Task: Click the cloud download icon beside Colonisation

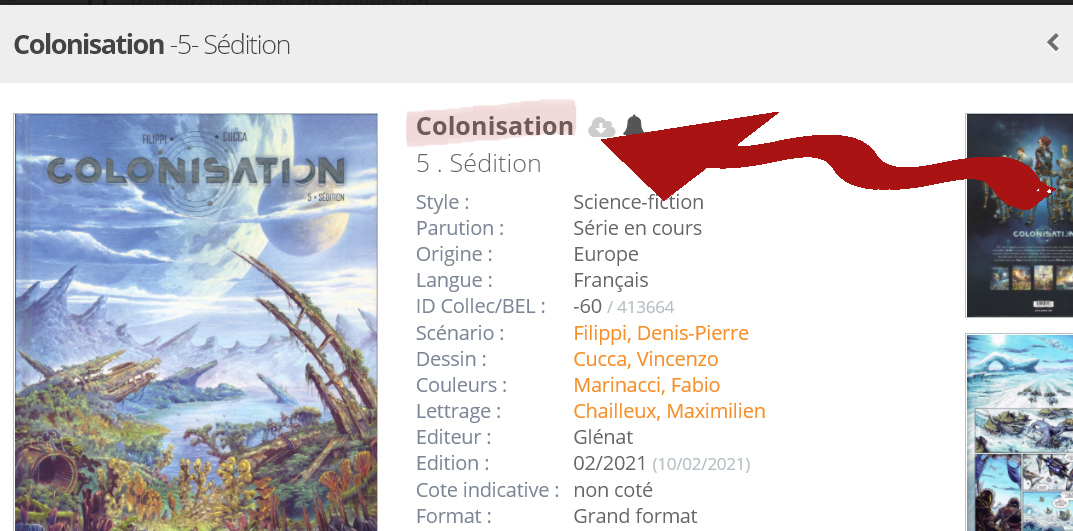Action: [600, 127]
